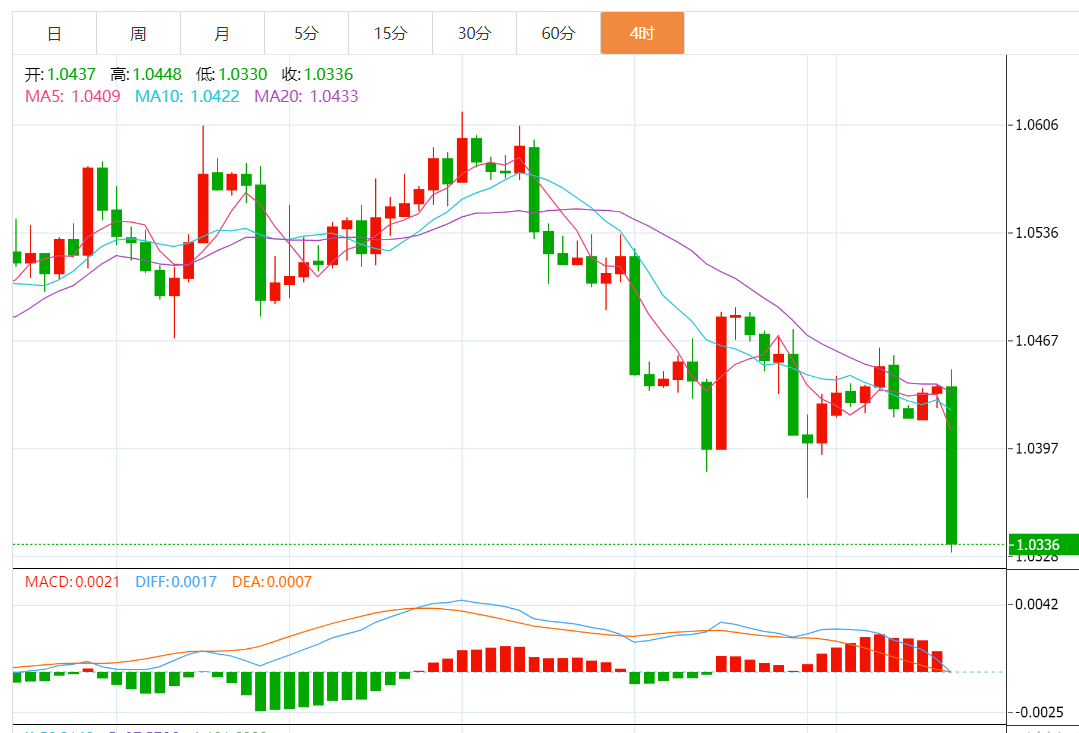
Task: Click the MA20: 1.0433 indicator label
Action: click(x=306, y=96)
